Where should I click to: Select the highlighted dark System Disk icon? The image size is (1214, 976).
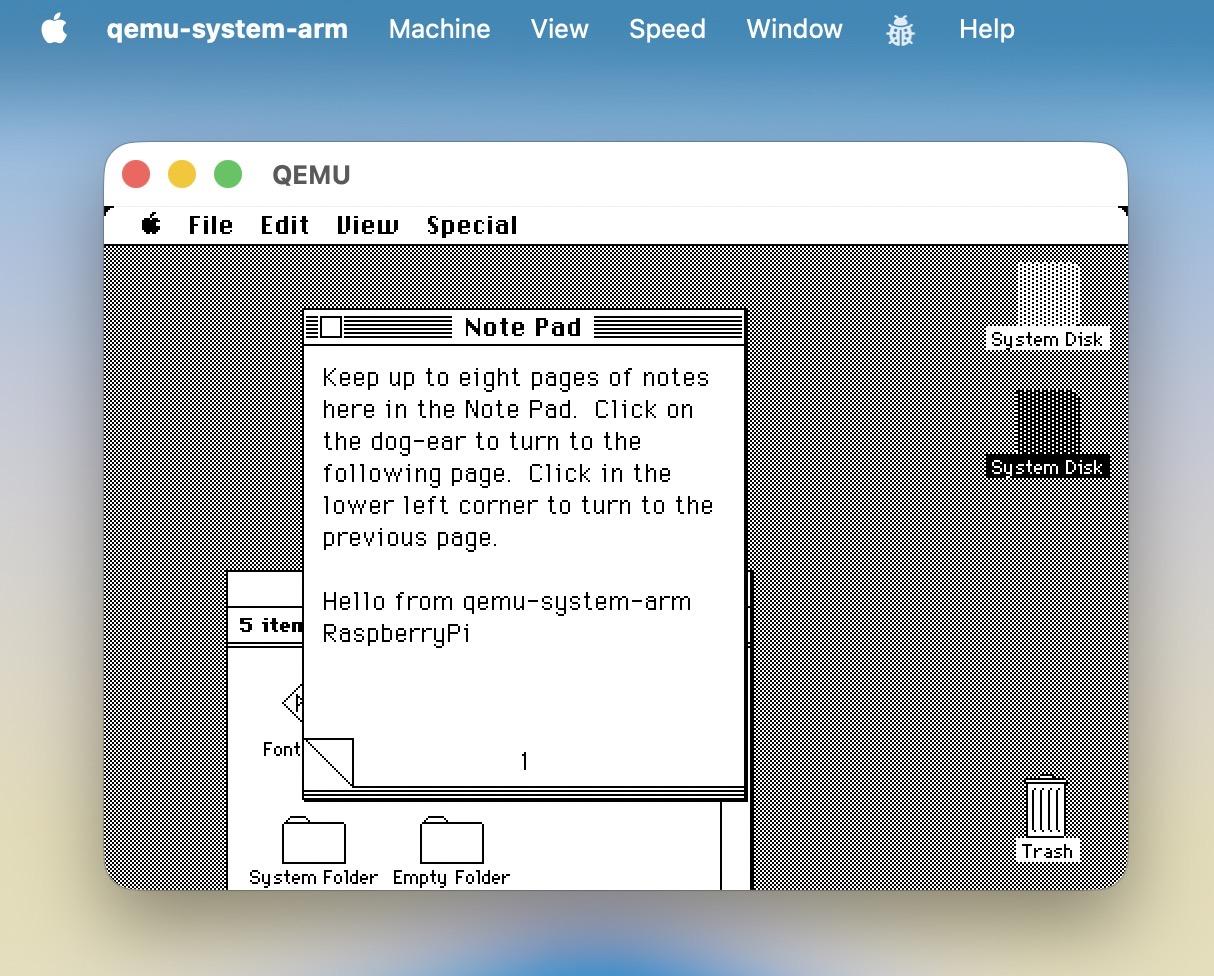coord(1048,421)
